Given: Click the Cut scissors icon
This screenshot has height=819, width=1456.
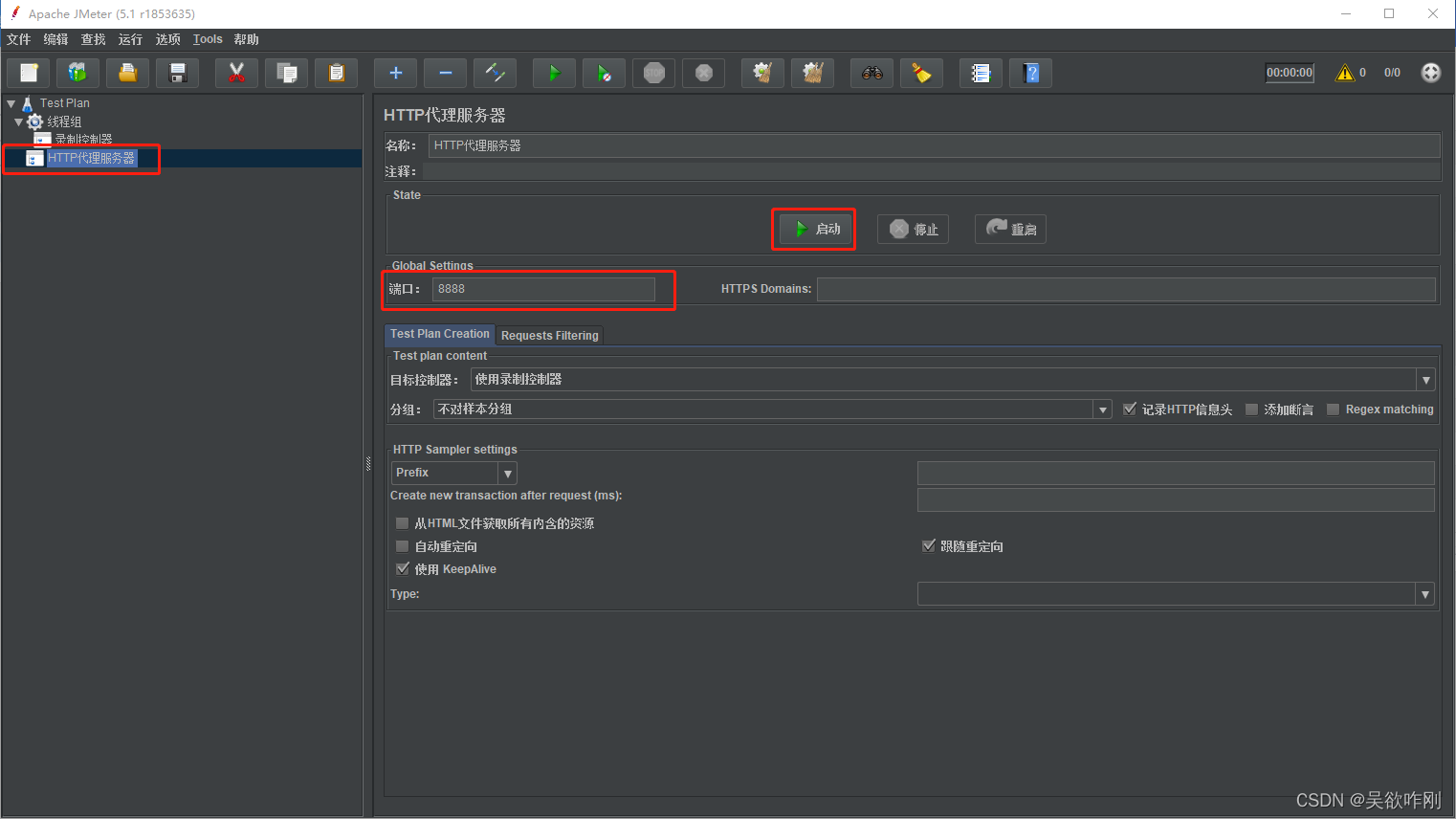Looking at the screenshot, I should pyautogui.click(x=236, y=73).
